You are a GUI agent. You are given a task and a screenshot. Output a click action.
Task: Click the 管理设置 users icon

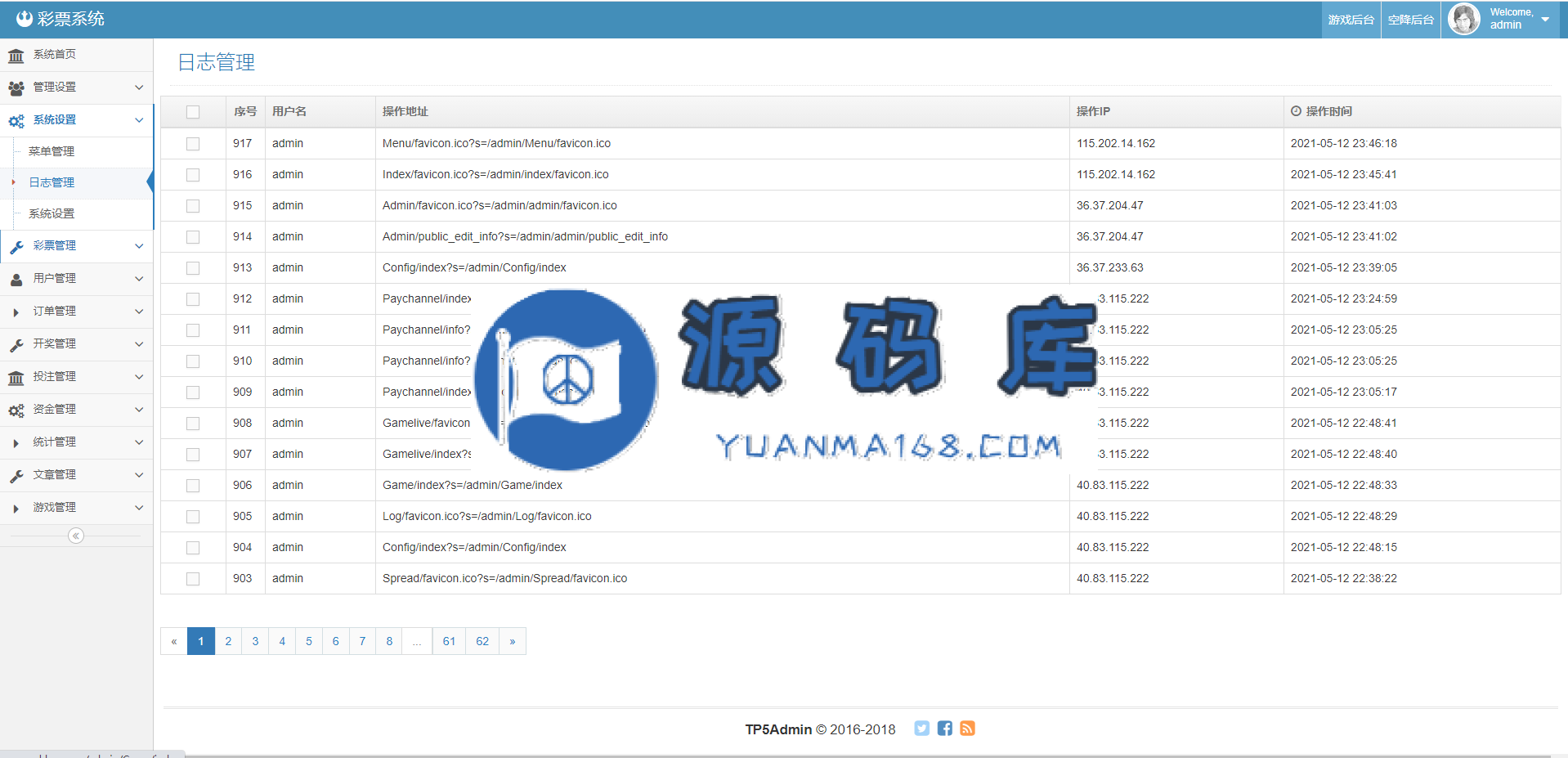coord(16,87)
